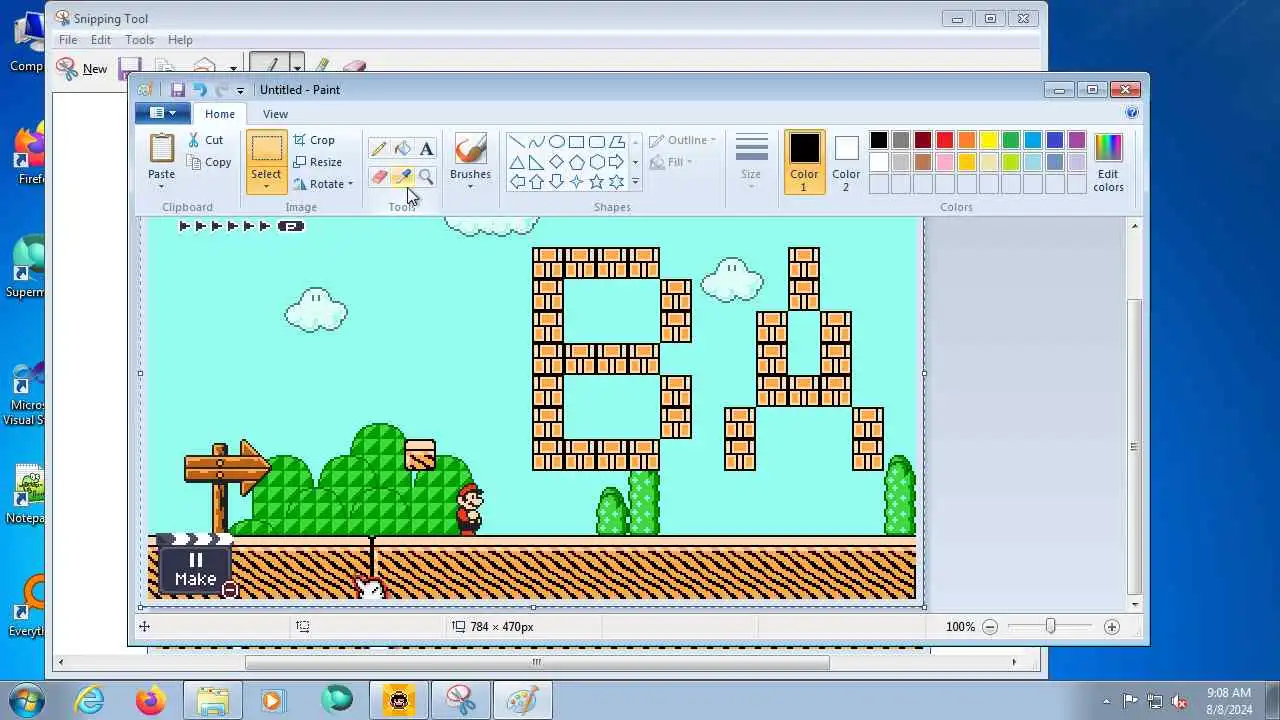Click zoom out minus button
The height and width of the screenshot is (720, 1280).
(990, 627)
